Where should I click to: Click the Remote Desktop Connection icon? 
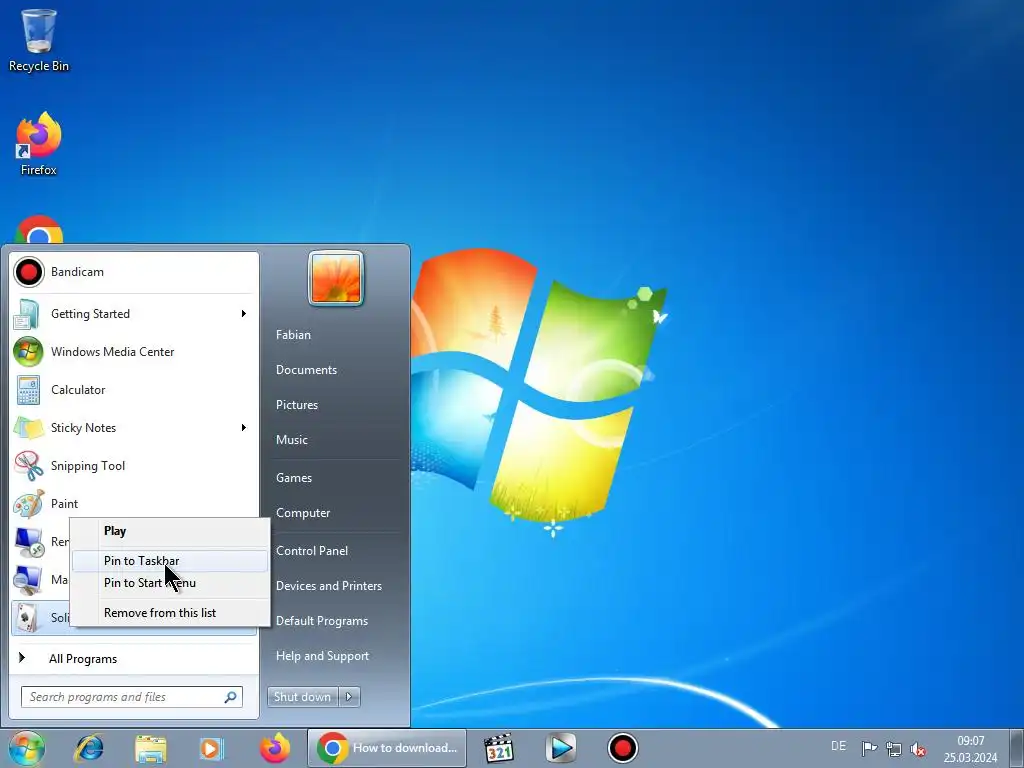pos(29,541)
